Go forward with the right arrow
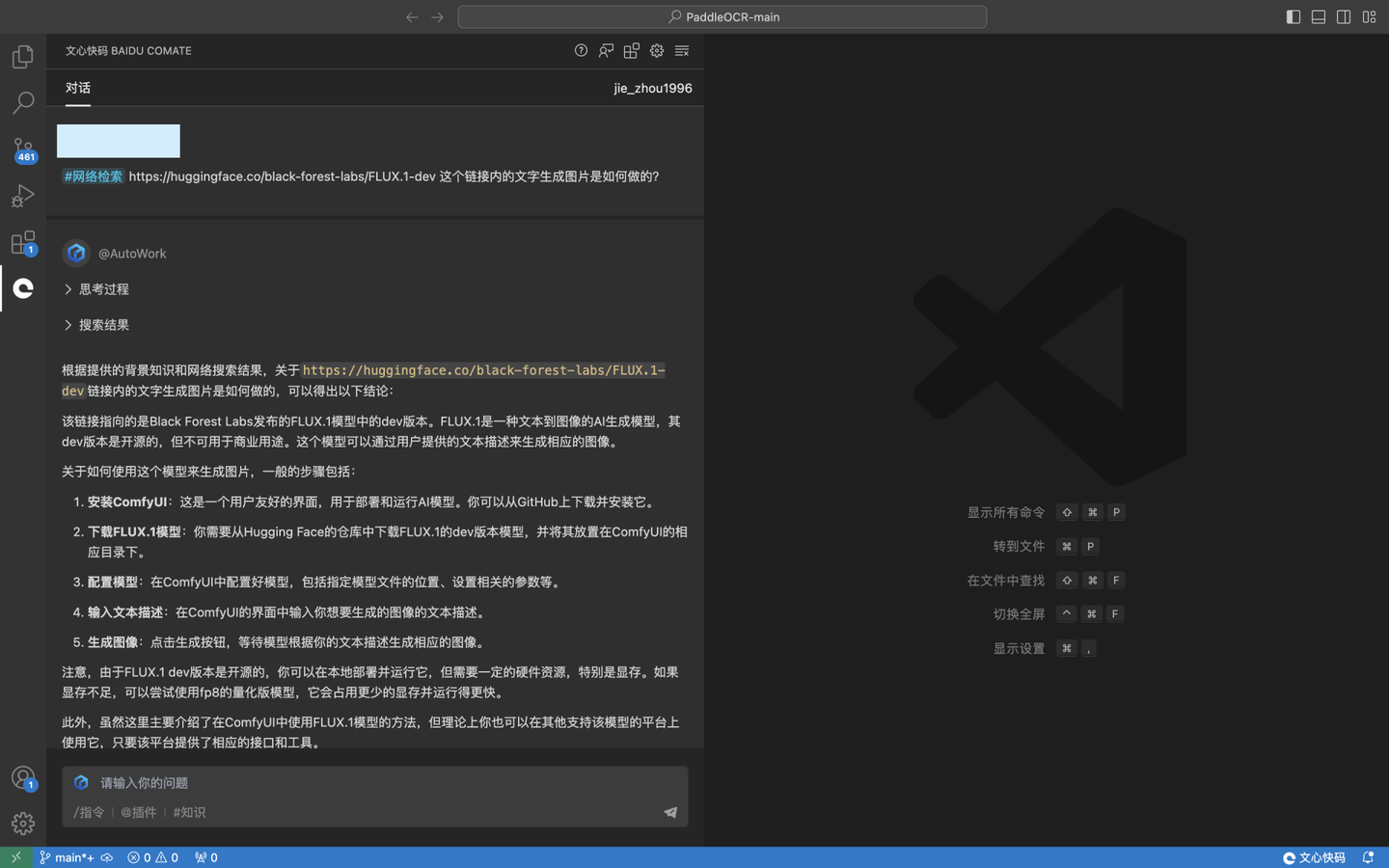 tap(437, 16)
